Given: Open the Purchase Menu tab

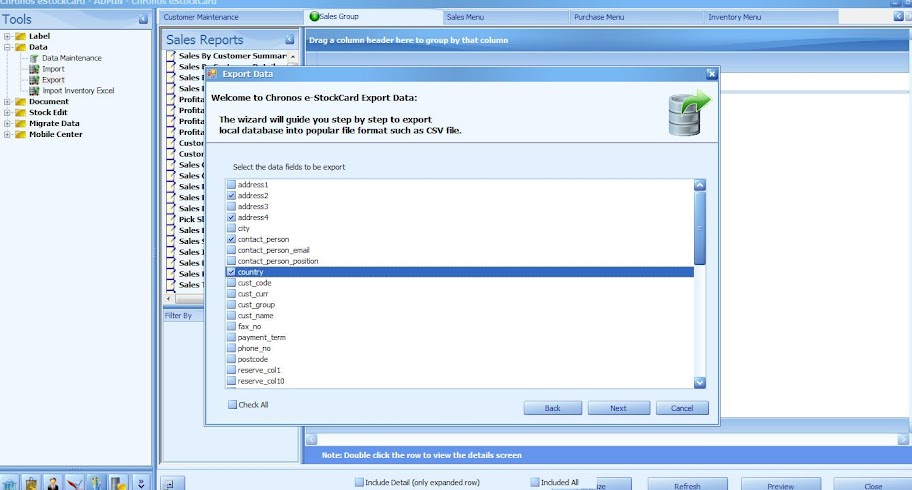Looking at the screenshot, I should (x=636, y=17).
